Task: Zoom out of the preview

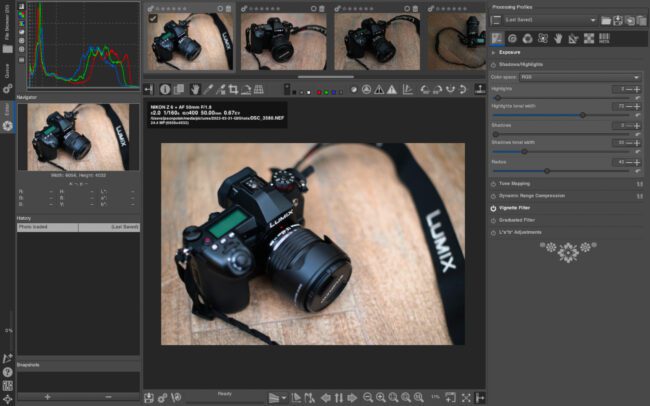Action: coord(368,398)
